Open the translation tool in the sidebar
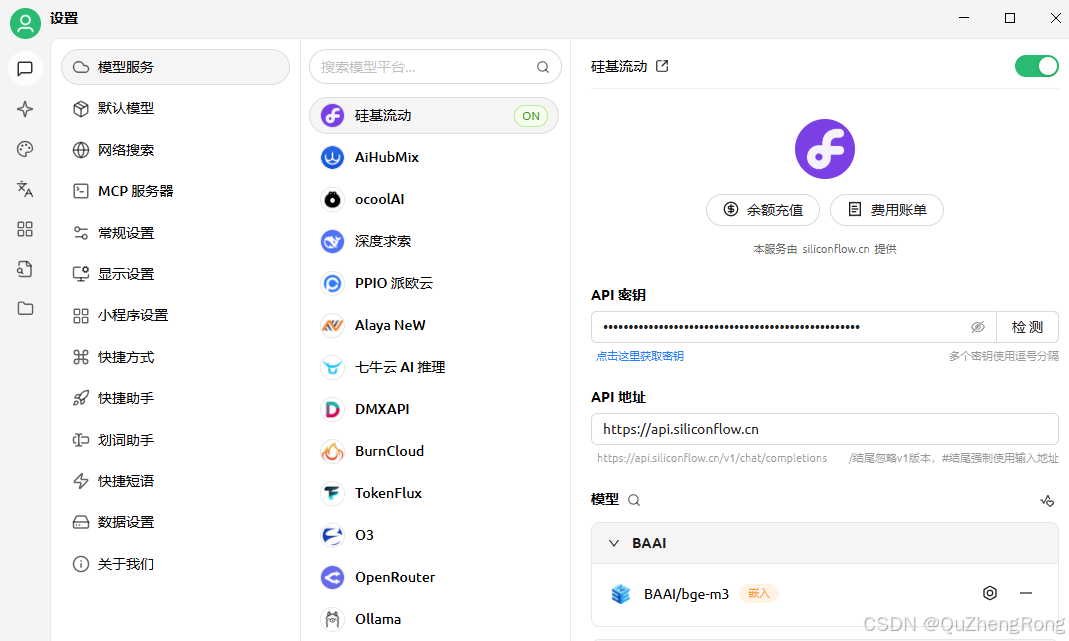Image resolution: width=1069 pixels, height=641 pixels. [x=24, y=189]
